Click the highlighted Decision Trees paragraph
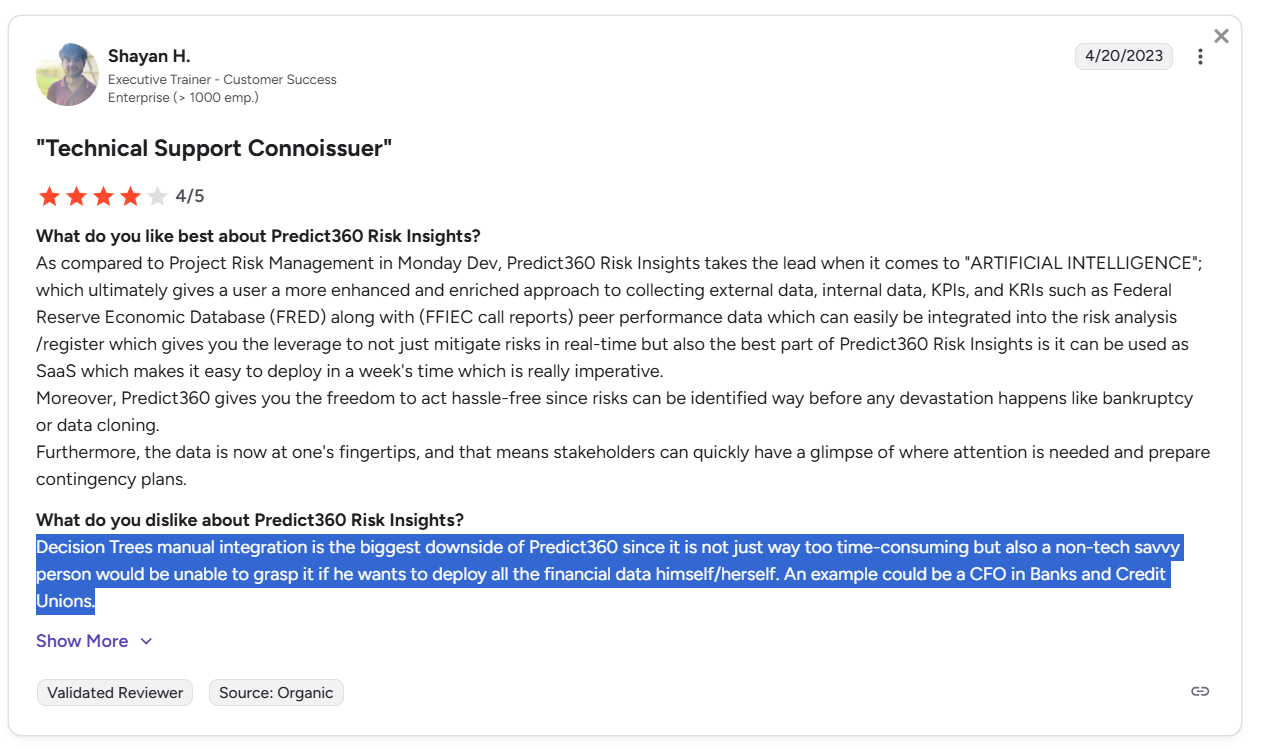1261x750 pixels. [609, 575]
